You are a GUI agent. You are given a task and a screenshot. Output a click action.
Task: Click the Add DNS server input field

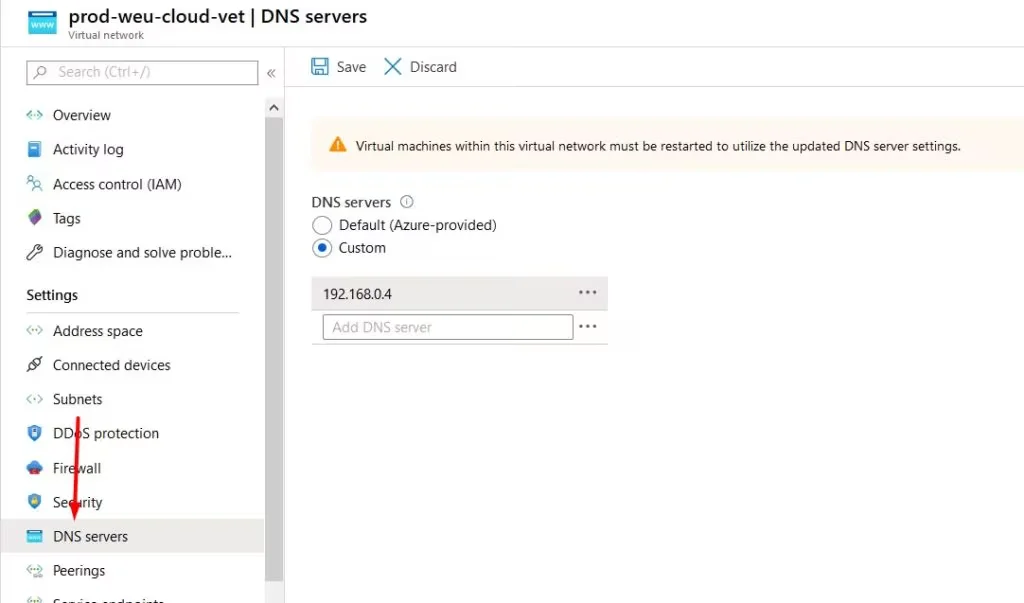point(447,326)
